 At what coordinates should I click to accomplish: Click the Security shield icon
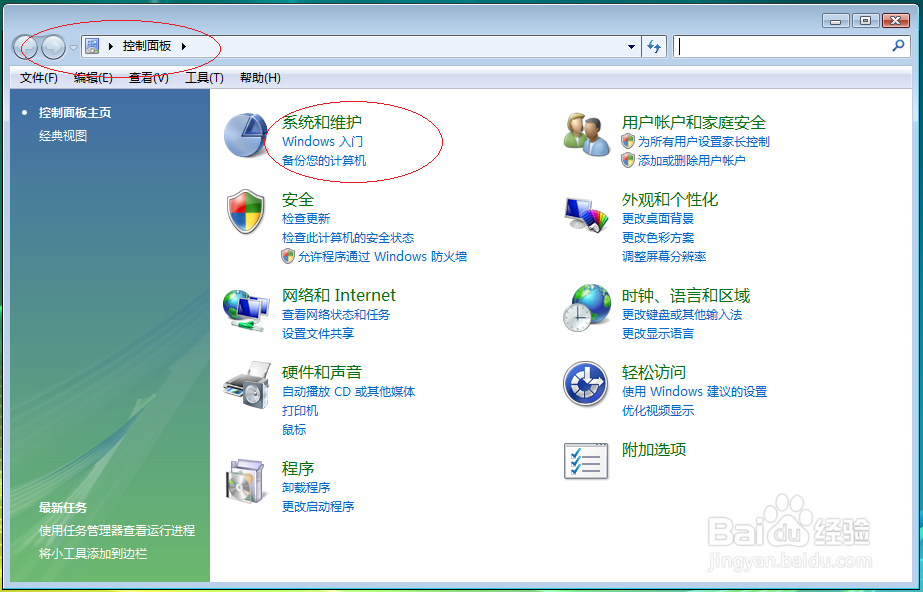coord(246,212)
